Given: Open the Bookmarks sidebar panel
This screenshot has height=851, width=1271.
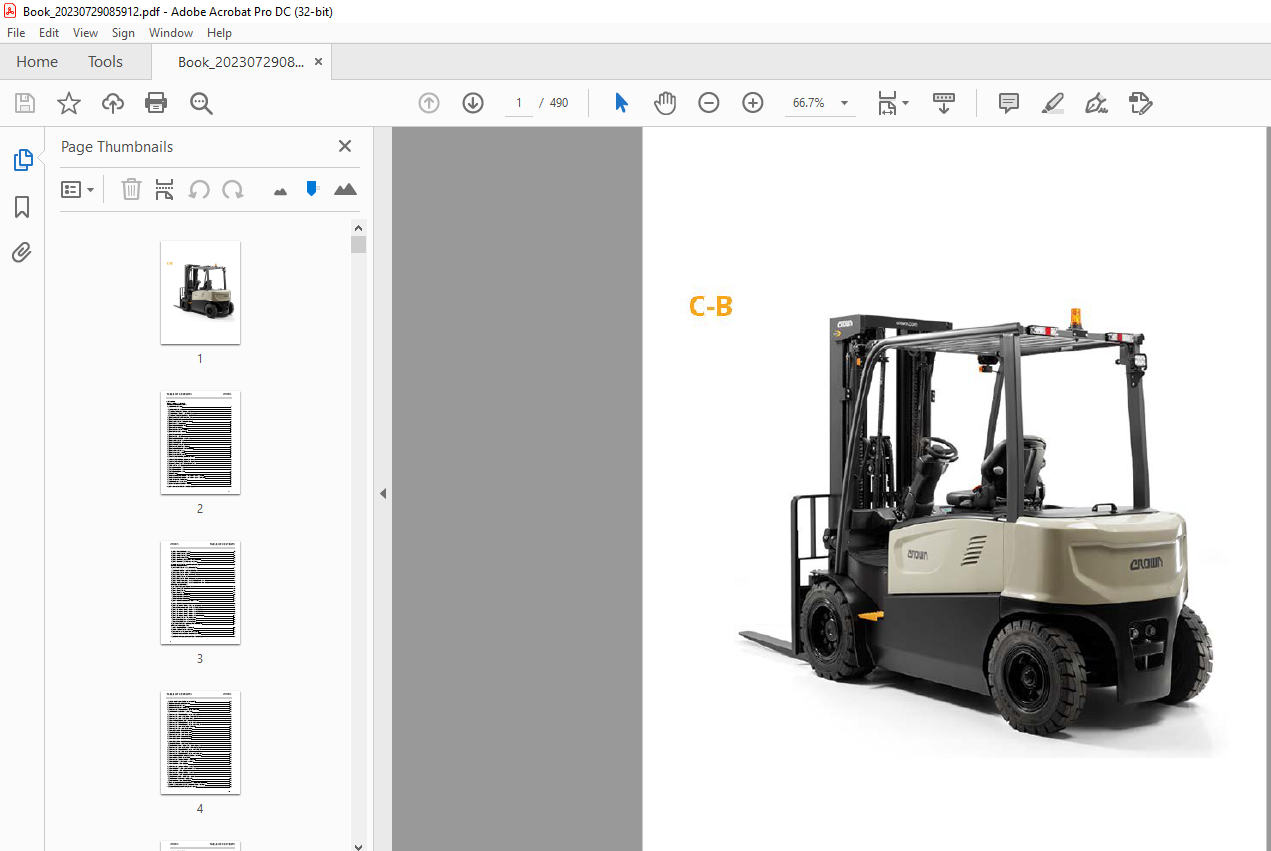Looking at the screenshot, I should pyautogui.click(x=22, y=207).
